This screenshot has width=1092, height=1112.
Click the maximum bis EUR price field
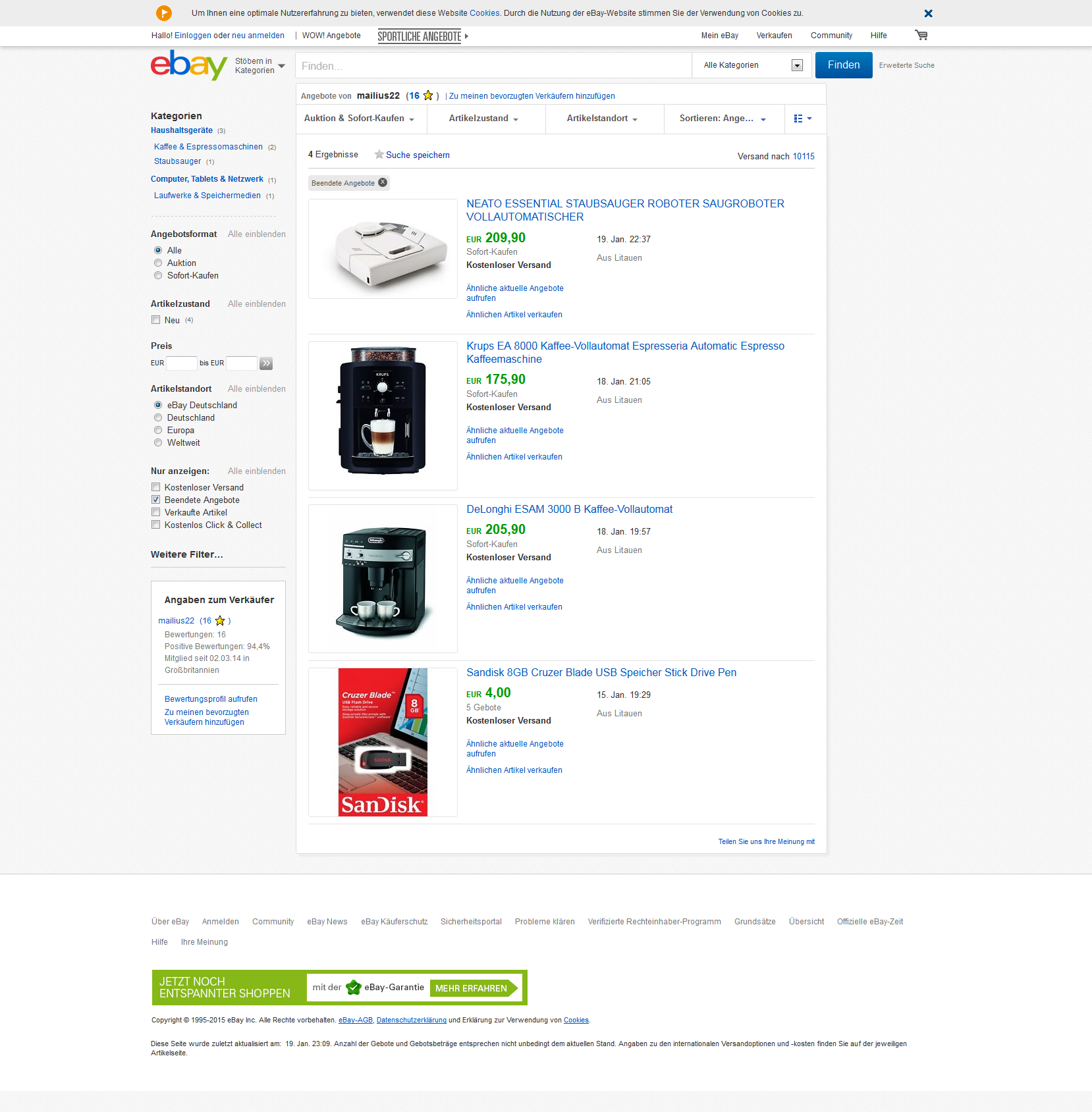242,363
